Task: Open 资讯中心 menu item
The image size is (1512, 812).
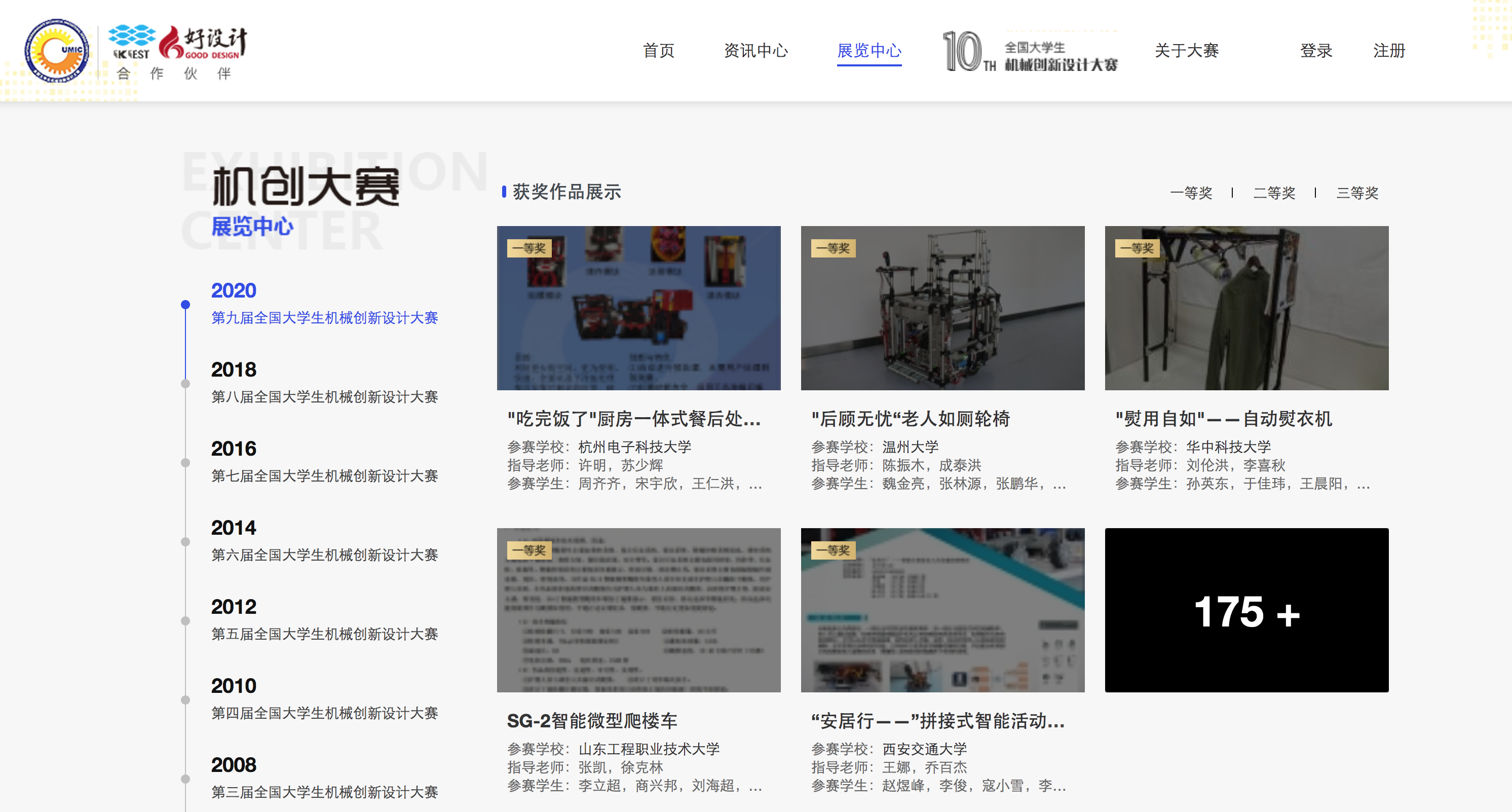Action: (x=755, y=51)
